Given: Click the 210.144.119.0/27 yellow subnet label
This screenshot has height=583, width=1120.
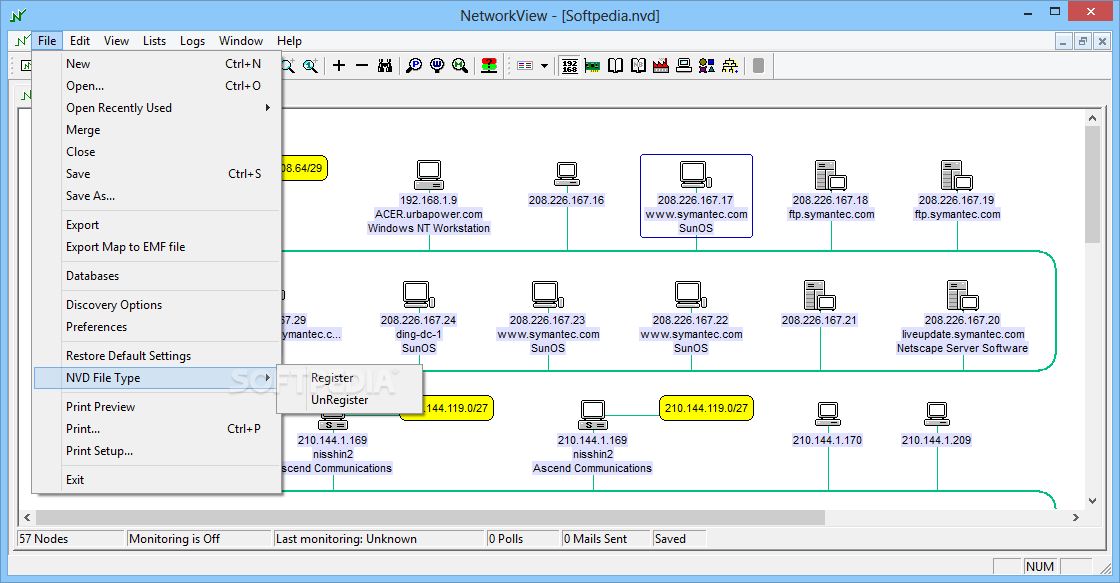Looking at the screenshot, I should [706, 408].
